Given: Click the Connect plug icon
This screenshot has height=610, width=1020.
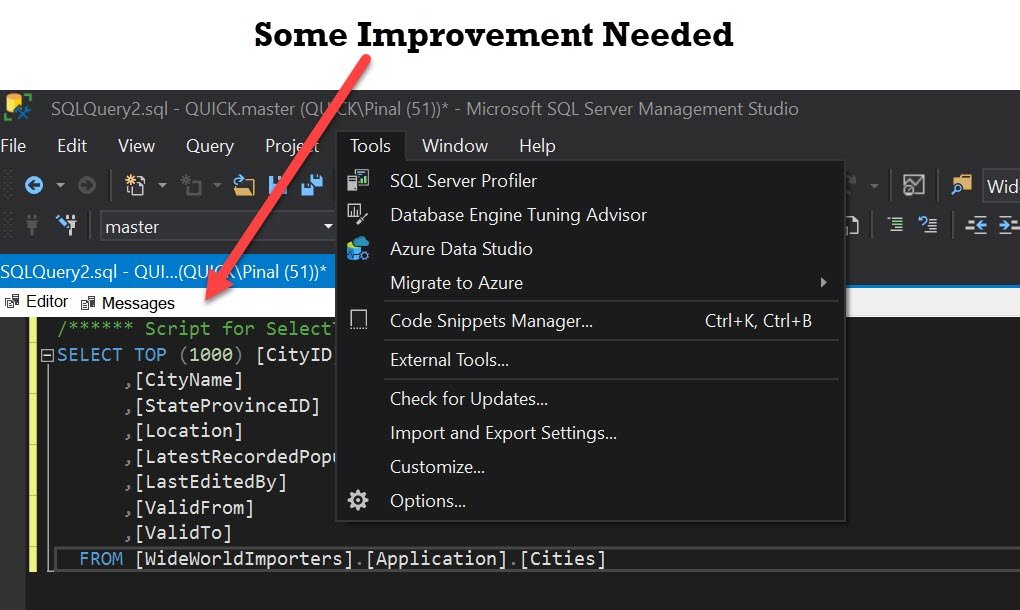Looking at the screenshot, I should (x=31, y=226).
